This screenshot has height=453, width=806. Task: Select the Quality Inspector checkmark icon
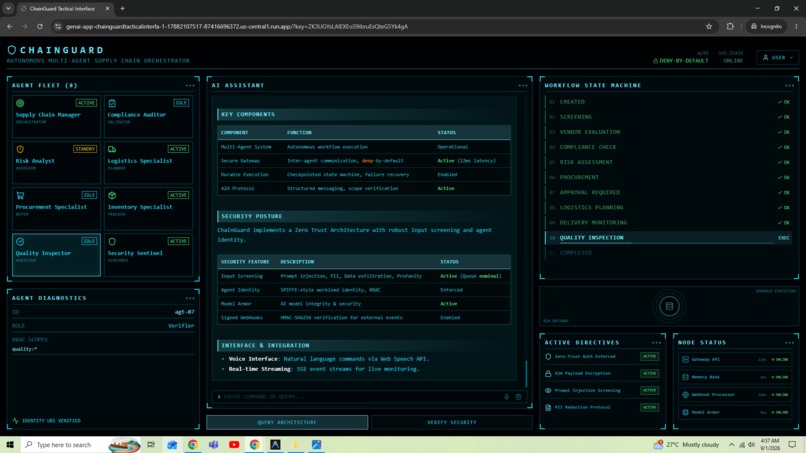pyautogui.click(x=20, y=241)
